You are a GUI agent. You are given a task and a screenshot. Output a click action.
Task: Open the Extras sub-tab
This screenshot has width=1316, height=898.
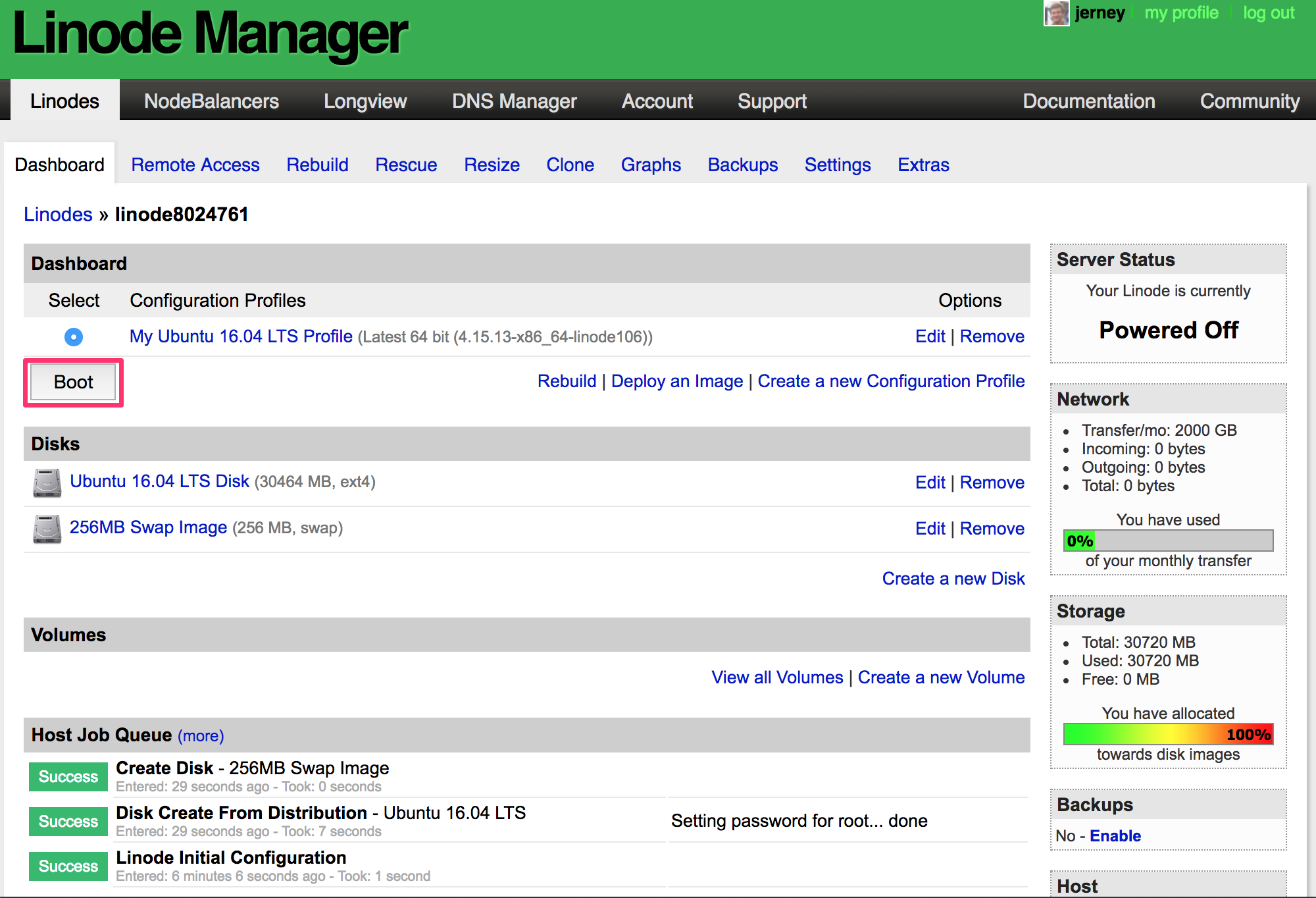[x=923, y=165]
